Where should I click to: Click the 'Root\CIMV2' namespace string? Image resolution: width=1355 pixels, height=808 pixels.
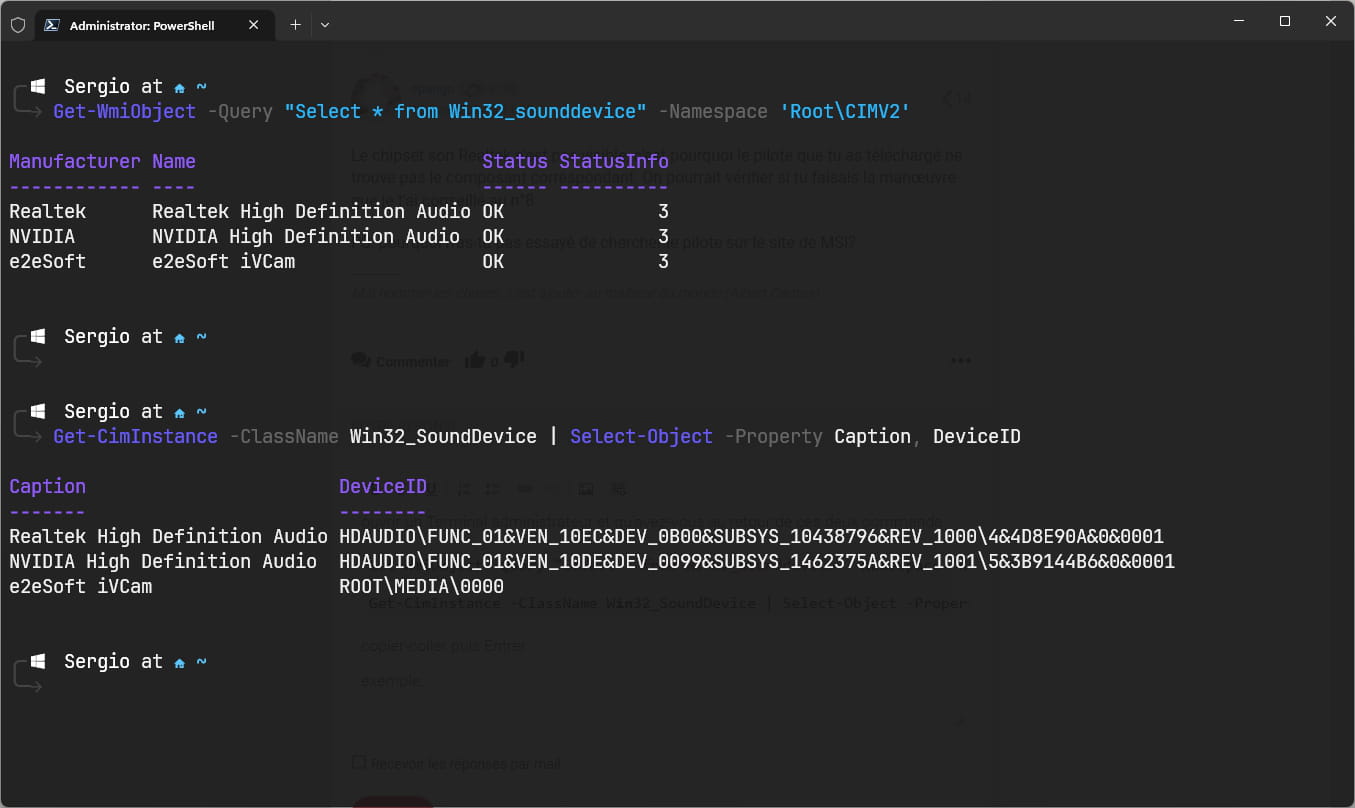coord(845,111)
